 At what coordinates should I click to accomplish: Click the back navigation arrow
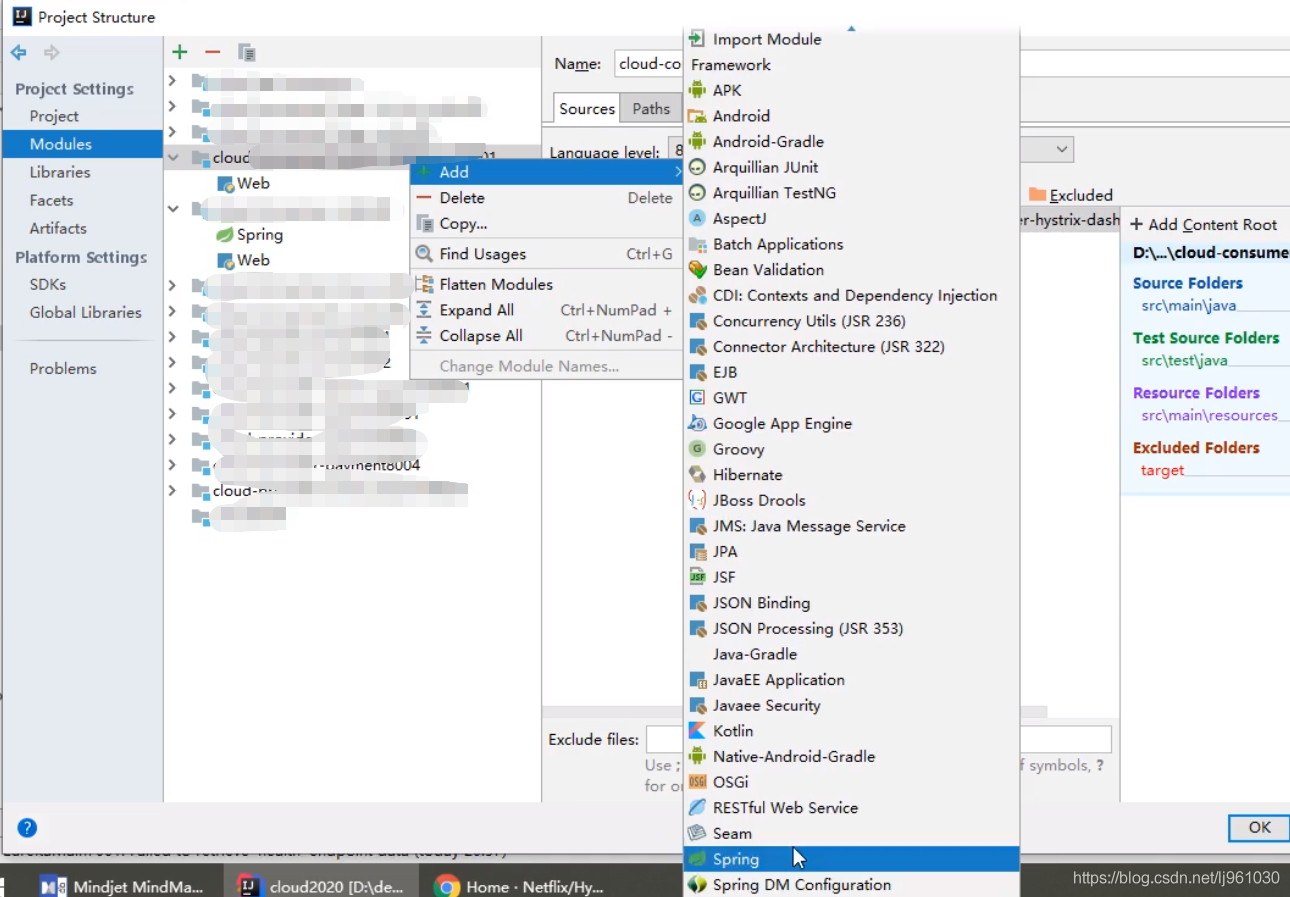[x=19, y=52]
